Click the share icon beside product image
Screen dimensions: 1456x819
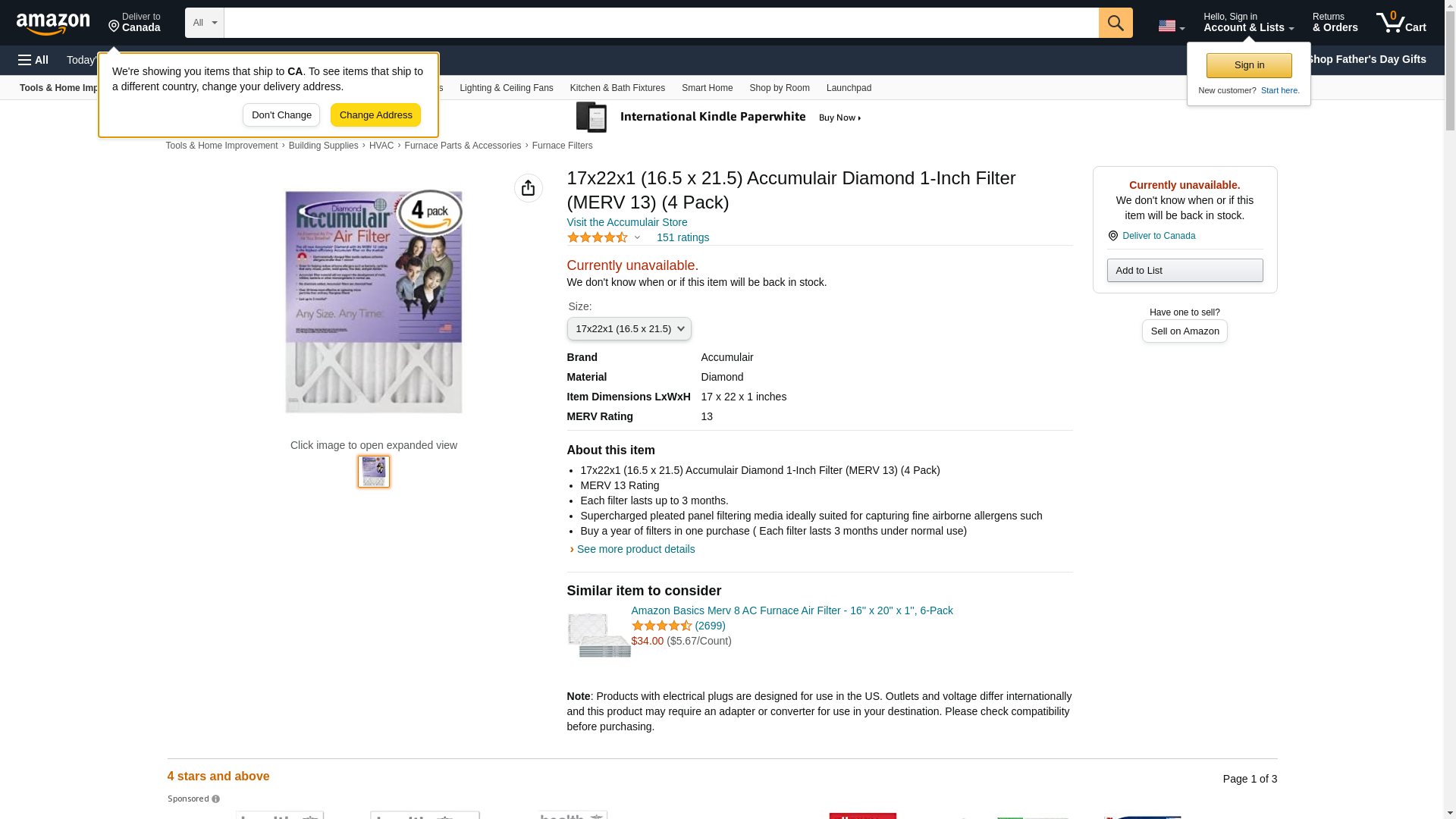click(x=528, y=188)
